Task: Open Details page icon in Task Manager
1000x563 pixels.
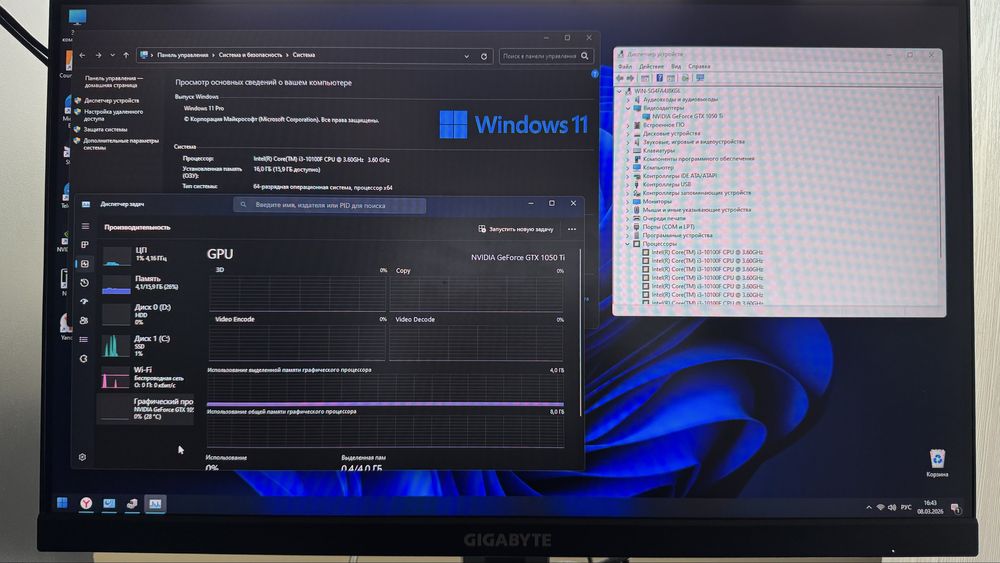Action: (84, 339)
